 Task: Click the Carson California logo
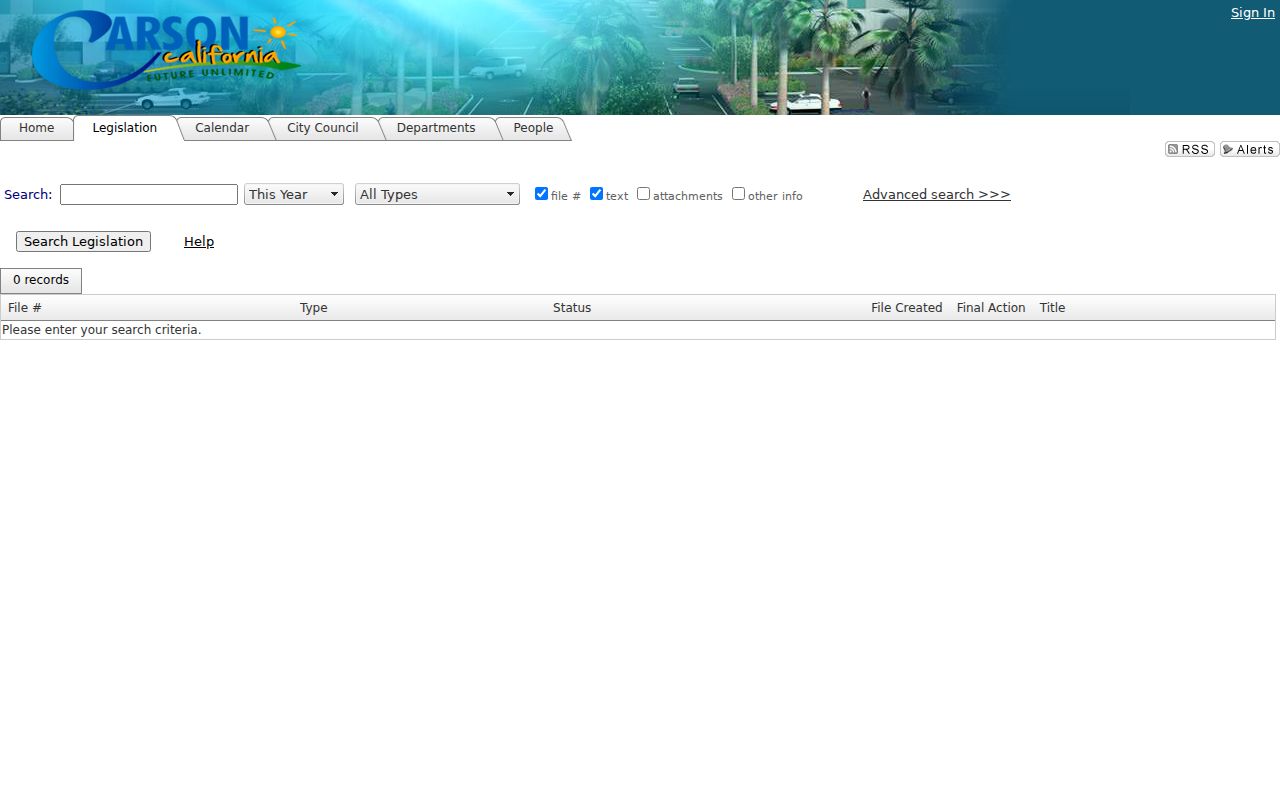(x=166, y=50)
